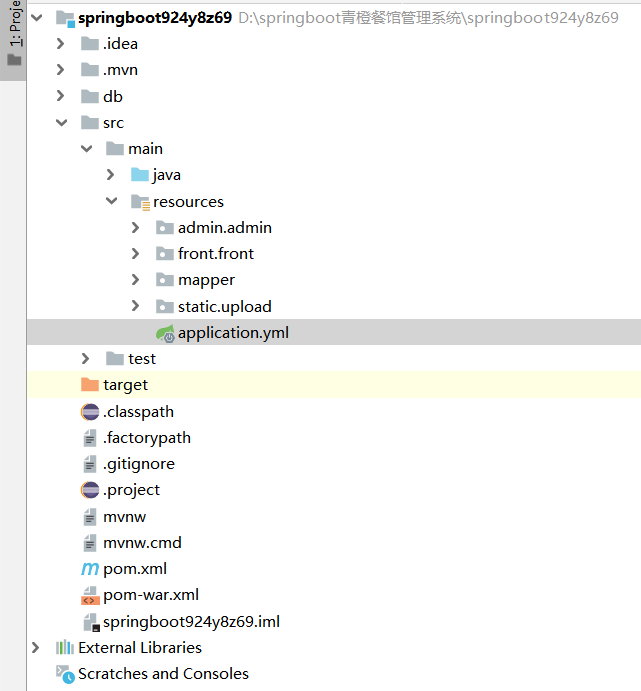Screen dimensions: 641x691
Task: Click the Spring leaf icon of application.yml
Action: tap(164, 333)
